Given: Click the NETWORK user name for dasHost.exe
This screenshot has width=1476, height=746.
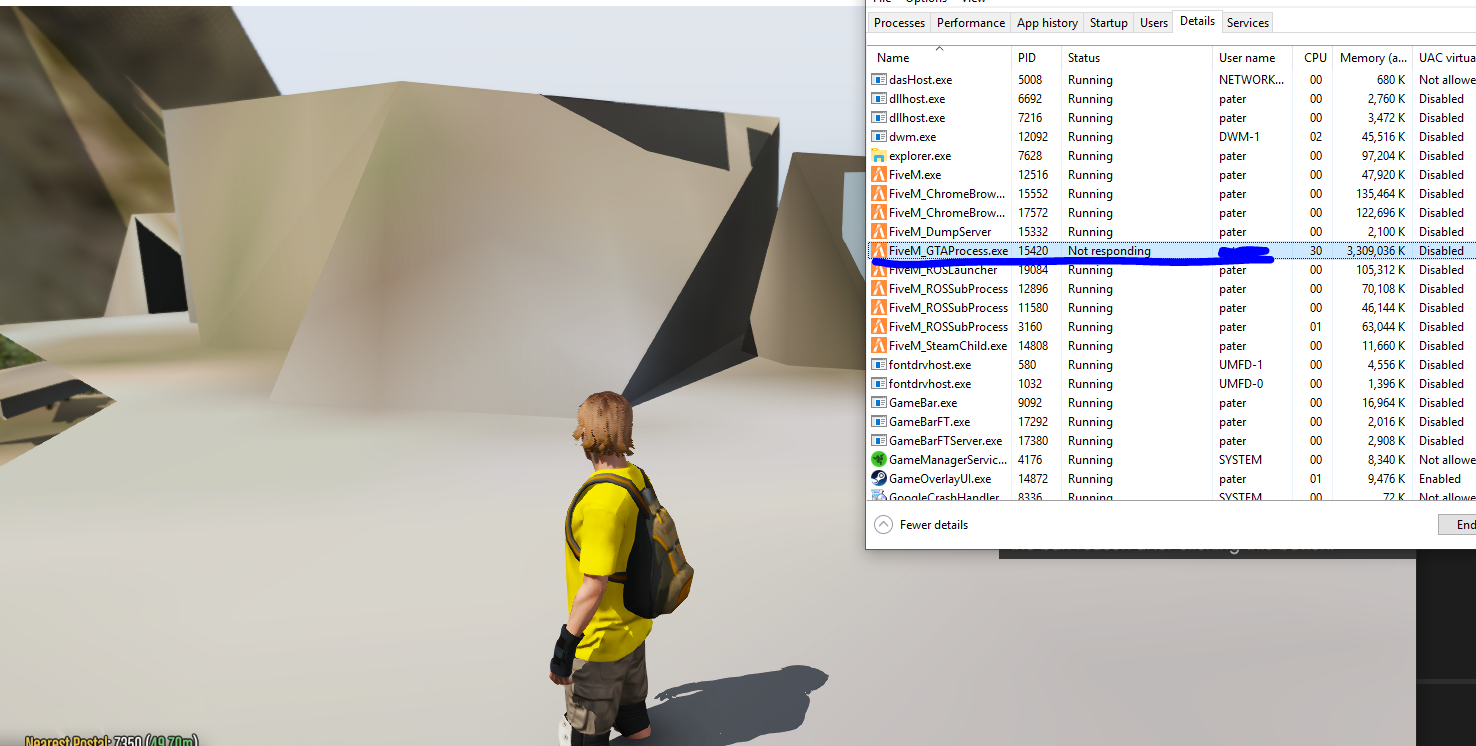Looking at the screenshot, I should 1251,80.
